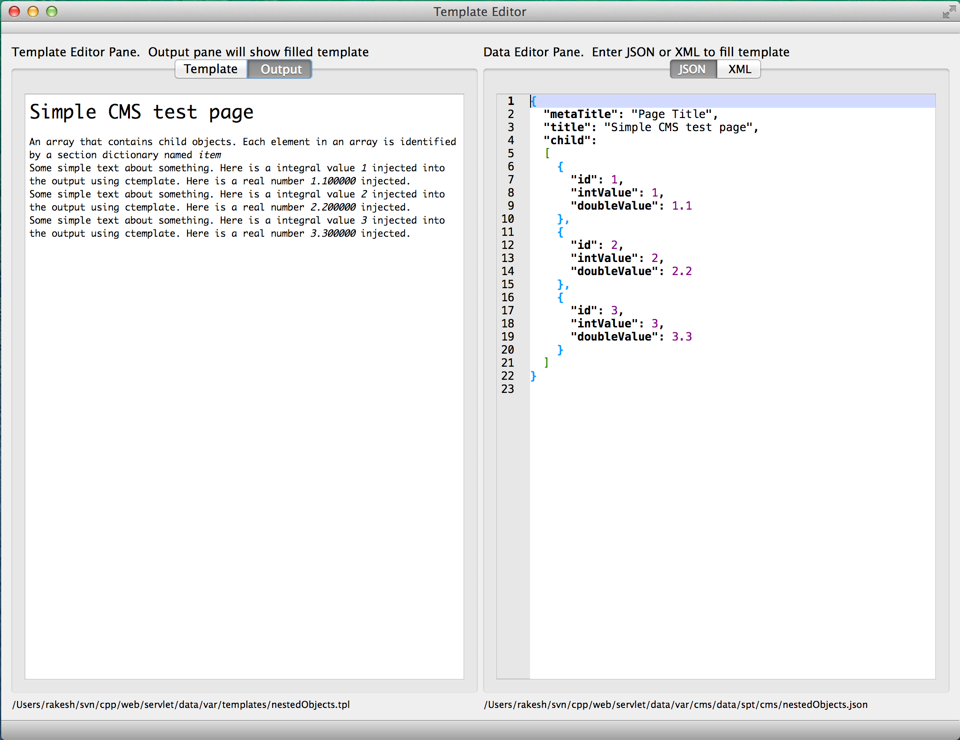The width and height of the screenshot is (960, 740).
Task: Switch to the Template tab
Action: pyautogui.click(x=211, y=69)
